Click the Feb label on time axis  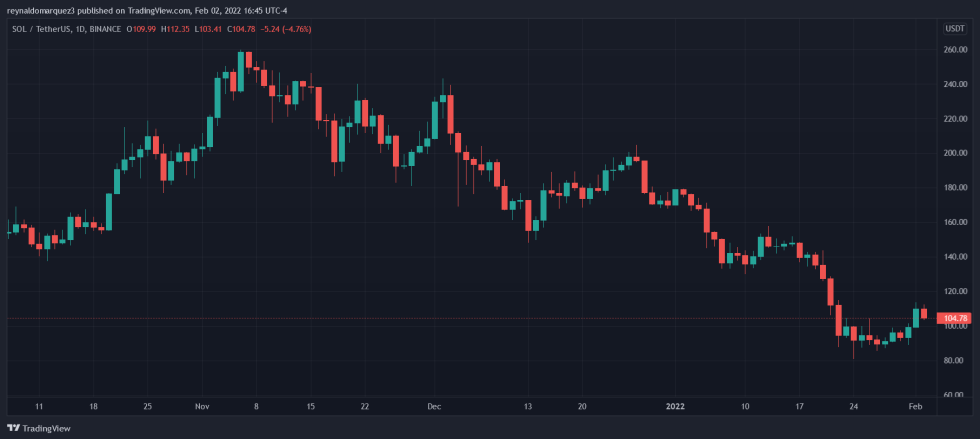916,407
